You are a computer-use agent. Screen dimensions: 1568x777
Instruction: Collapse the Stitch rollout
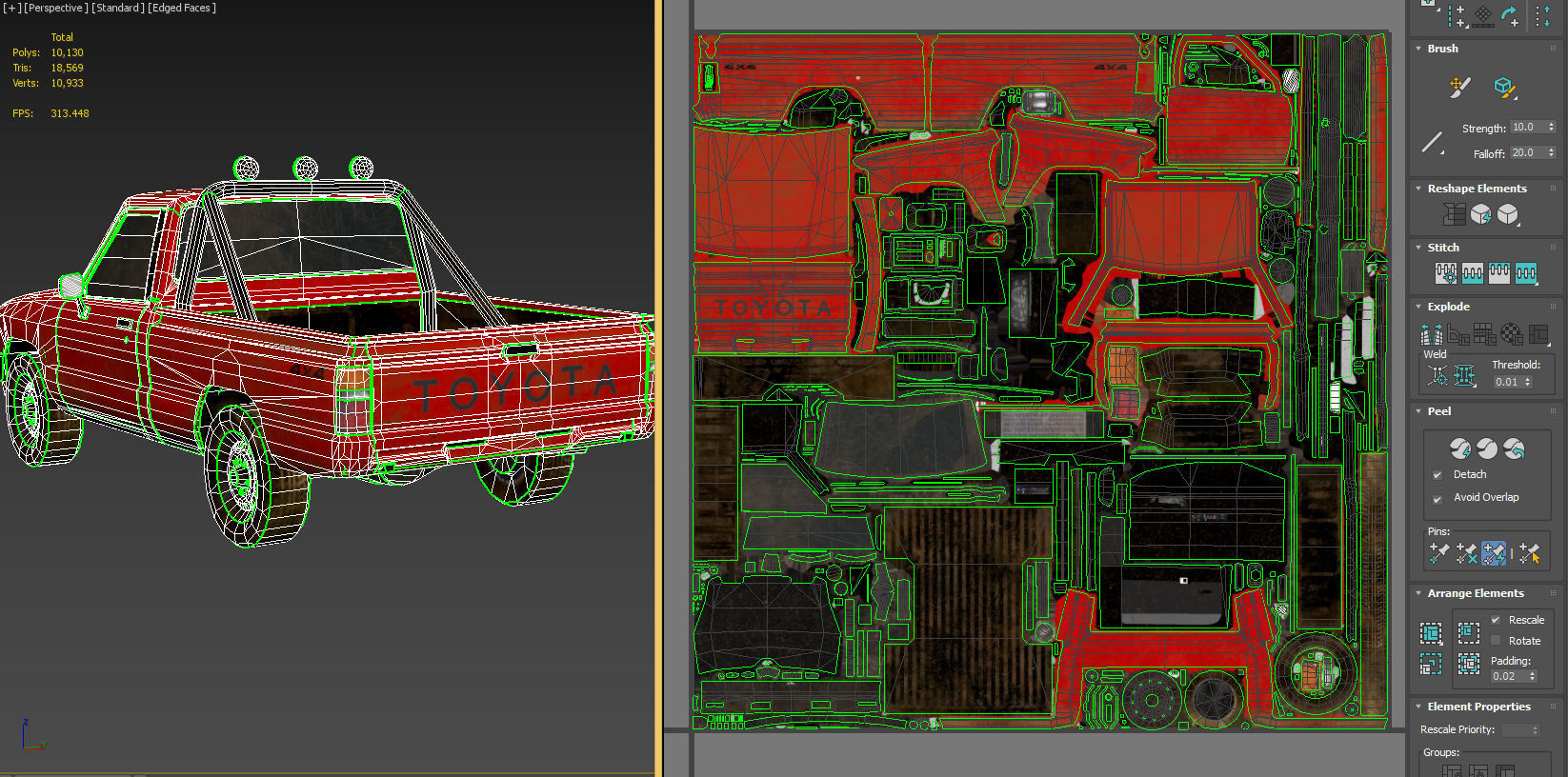[1418, 248]
